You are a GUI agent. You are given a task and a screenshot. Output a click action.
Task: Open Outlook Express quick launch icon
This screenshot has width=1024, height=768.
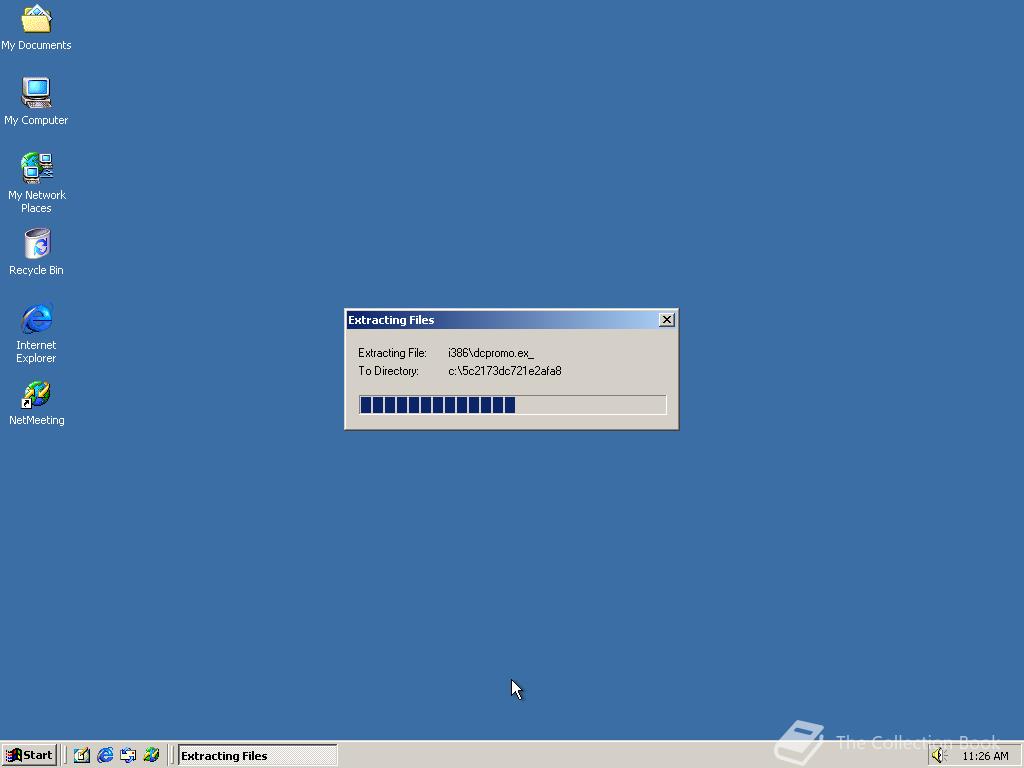click(128, 756)
